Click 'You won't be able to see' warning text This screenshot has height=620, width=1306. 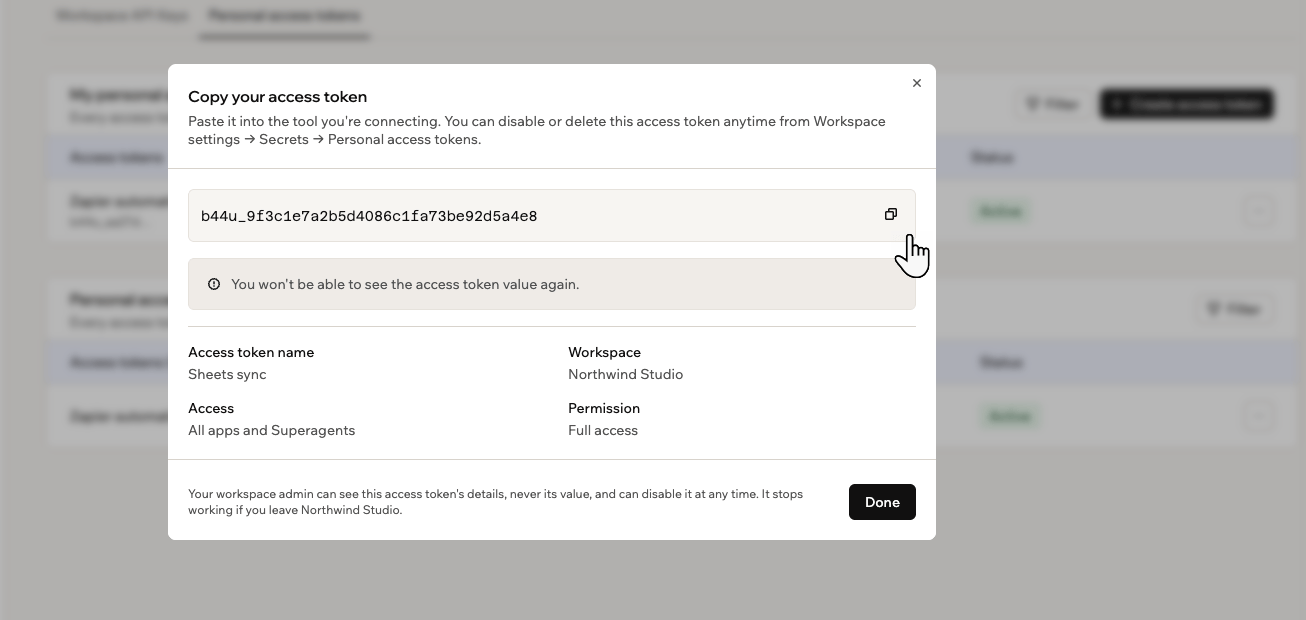tap(405, 284)
